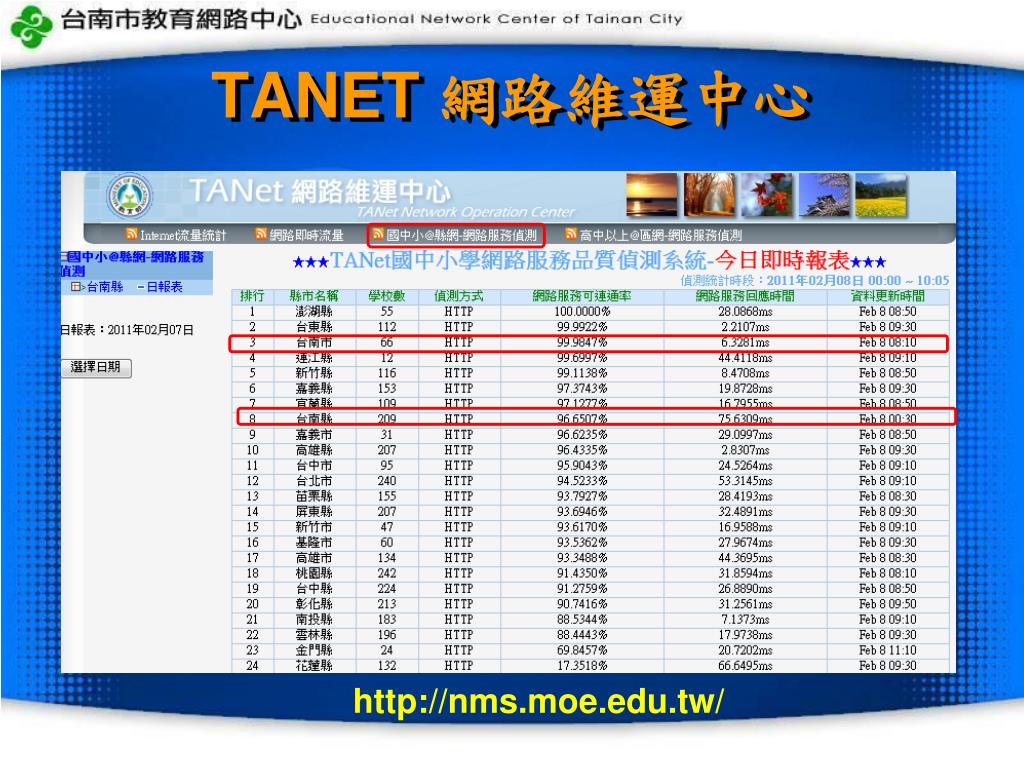The image size is (1024, 768).
Task: Select the 高雄縣 cell in rank 10 row
Action: [314, 450]
